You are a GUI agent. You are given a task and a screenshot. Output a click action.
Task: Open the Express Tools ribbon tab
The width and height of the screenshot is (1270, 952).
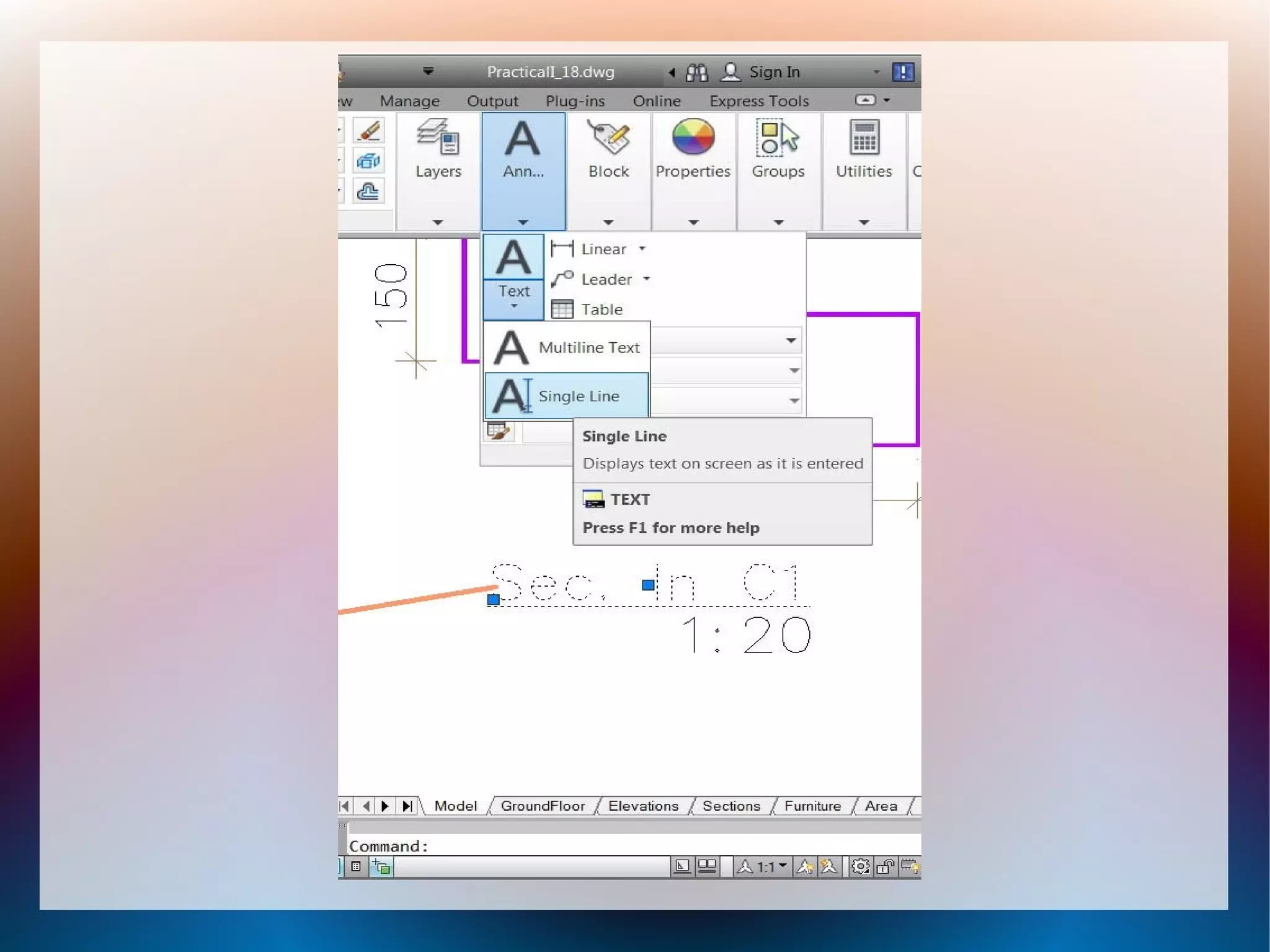pos(759,101)
